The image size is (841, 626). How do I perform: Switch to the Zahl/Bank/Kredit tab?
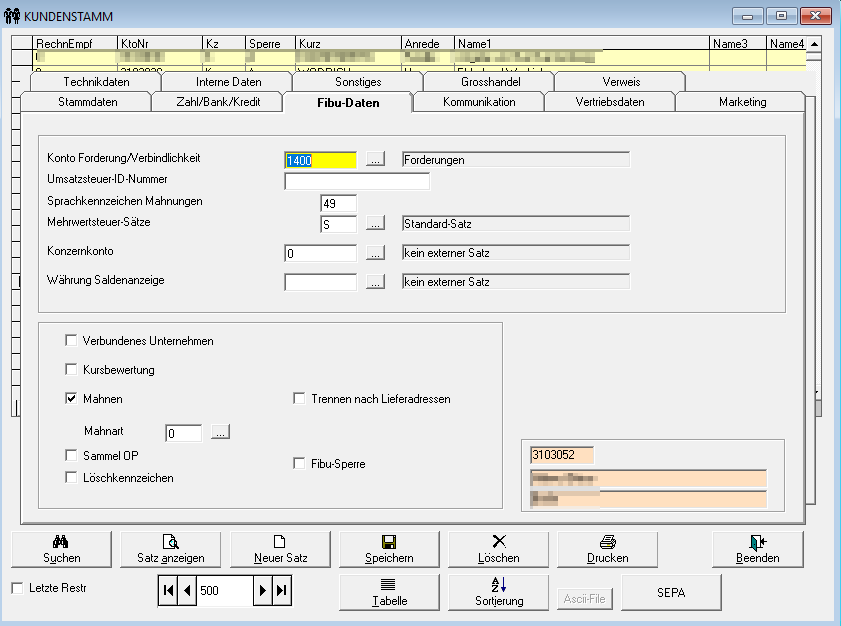click(217, 102)
